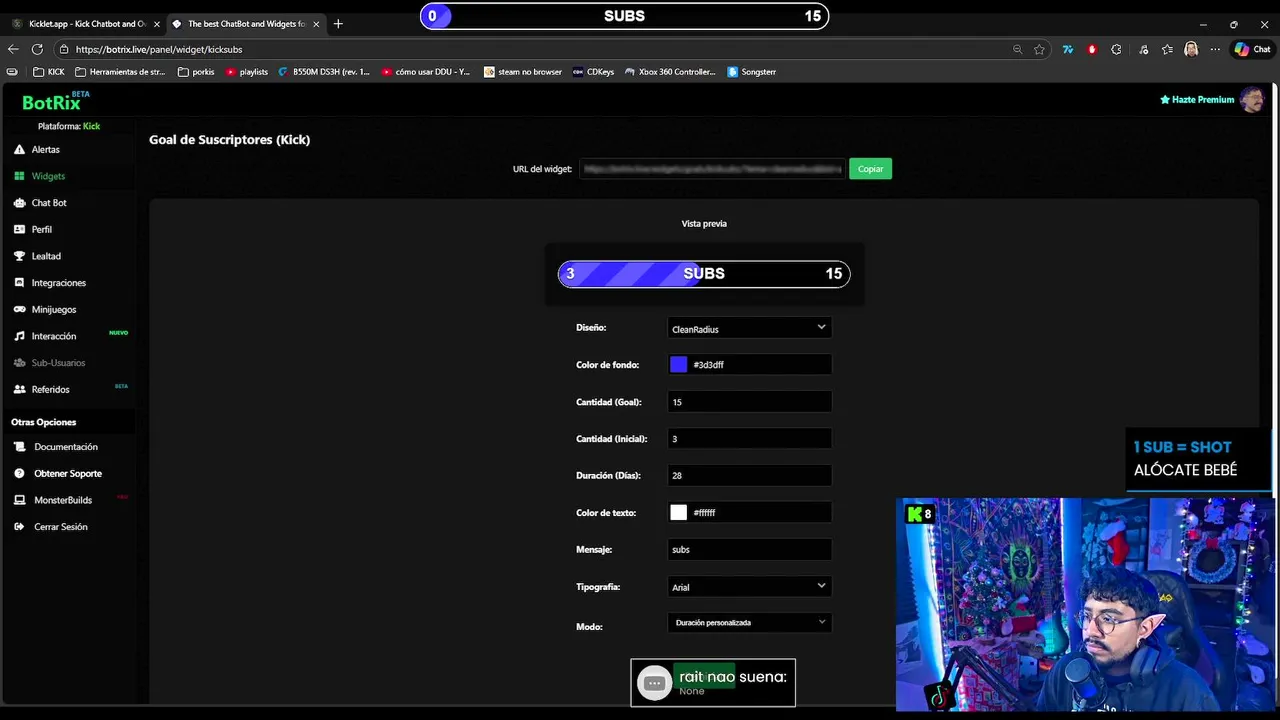1280x720 pixels.
Task: Click the Cantidad (Inicial) field with 3
Action: coord(749,439)
